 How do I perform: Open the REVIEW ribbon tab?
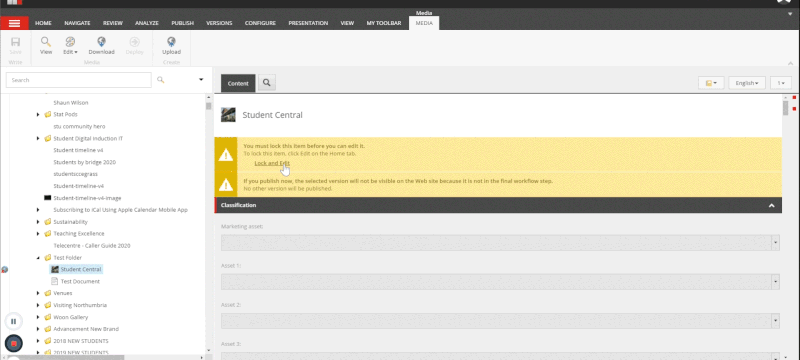pyautogui.click(x=113, y=23)
